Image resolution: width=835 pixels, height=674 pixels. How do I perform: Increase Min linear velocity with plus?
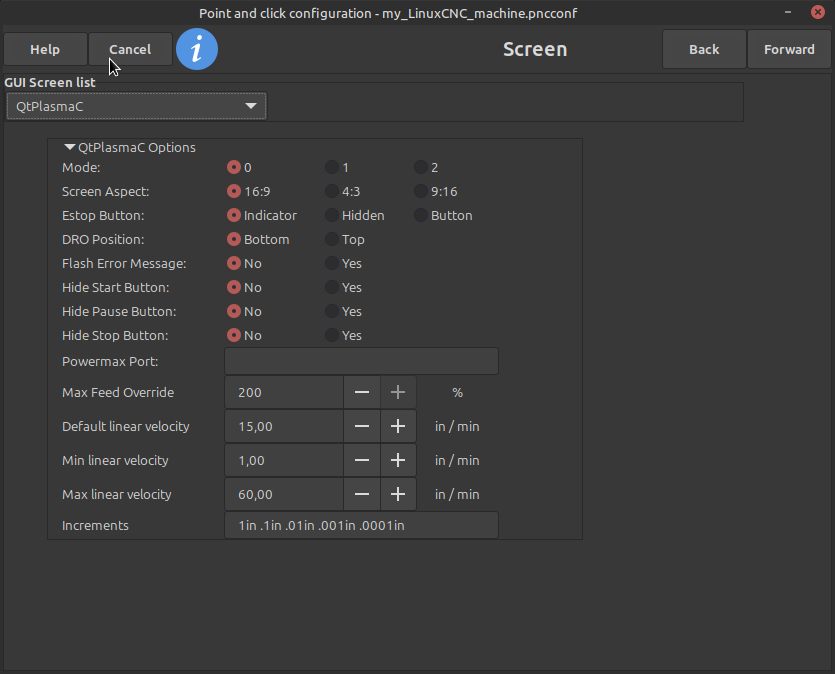coord(398,461)
